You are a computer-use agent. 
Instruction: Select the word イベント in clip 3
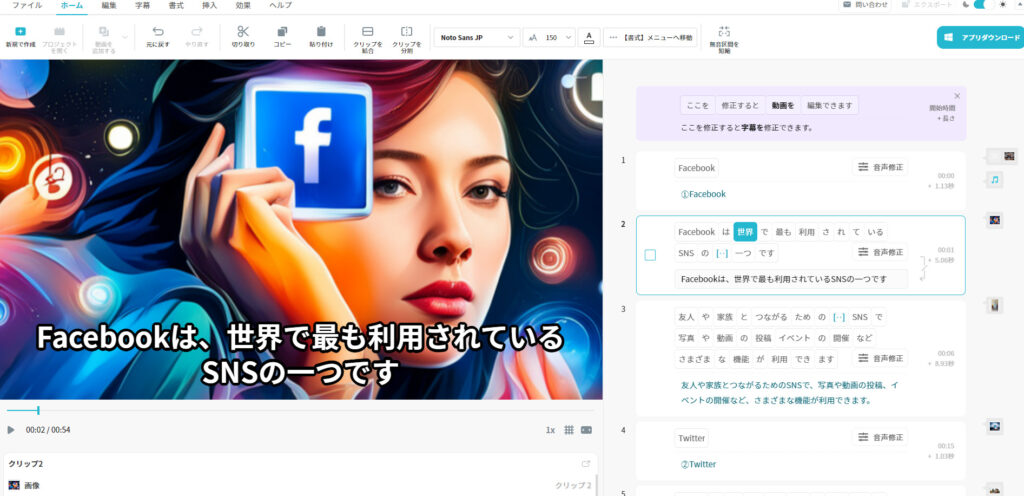793,338
